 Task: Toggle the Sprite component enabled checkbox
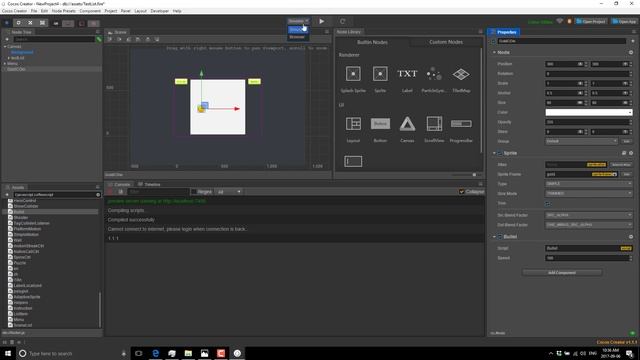(x=500, y=153)
